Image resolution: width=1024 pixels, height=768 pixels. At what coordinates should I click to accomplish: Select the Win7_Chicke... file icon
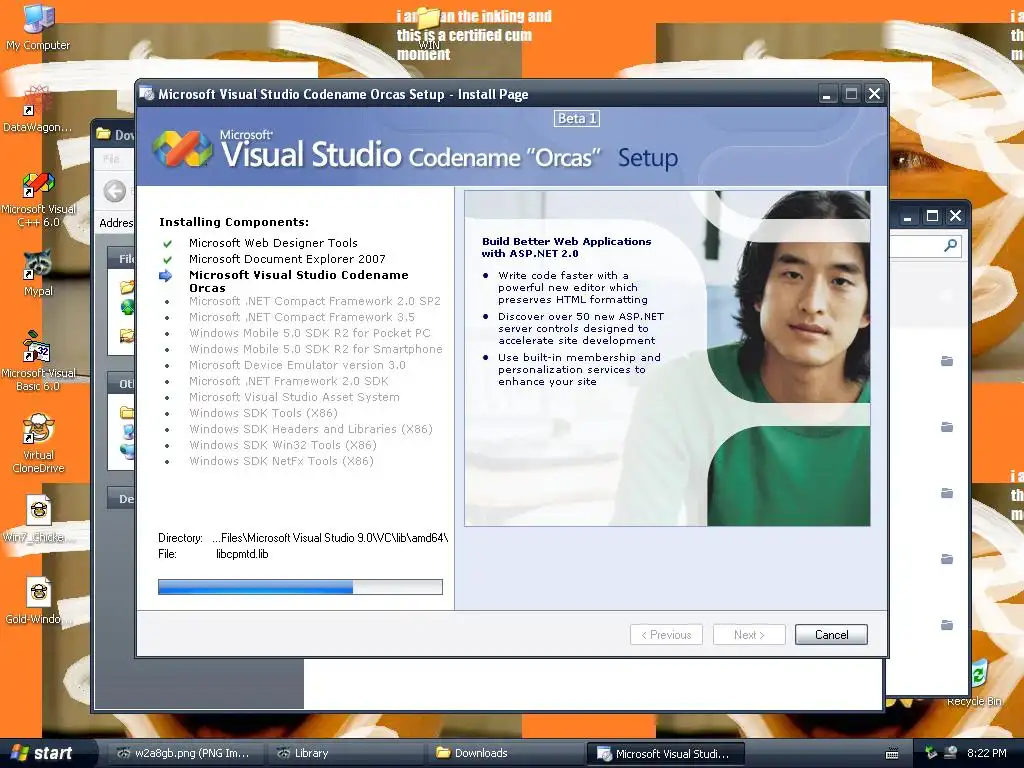[x=38, y=519]
